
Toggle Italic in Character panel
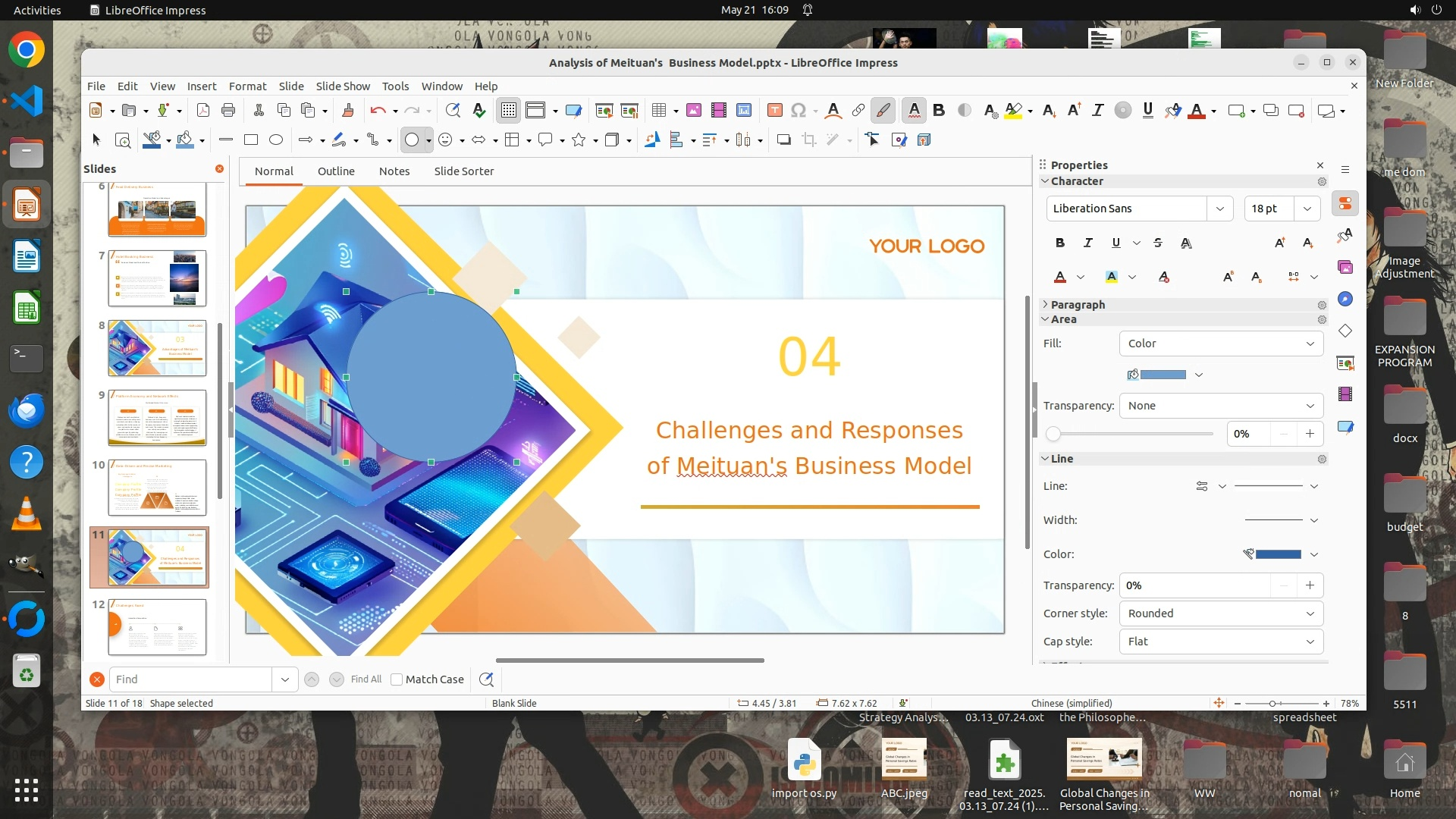tap(1088, 243)
